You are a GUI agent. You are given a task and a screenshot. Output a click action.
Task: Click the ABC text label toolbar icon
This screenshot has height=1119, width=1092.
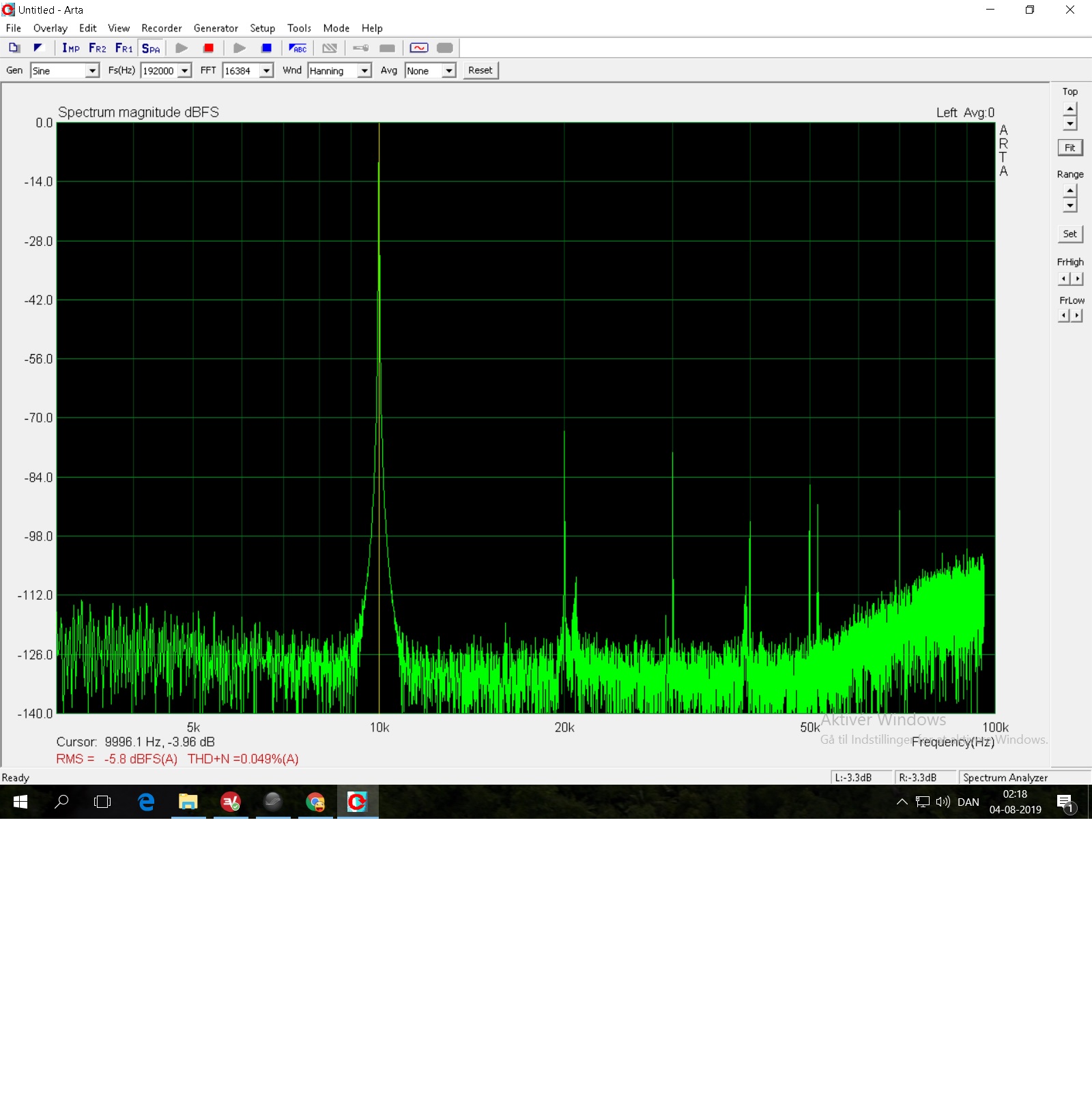click(298, 48)
